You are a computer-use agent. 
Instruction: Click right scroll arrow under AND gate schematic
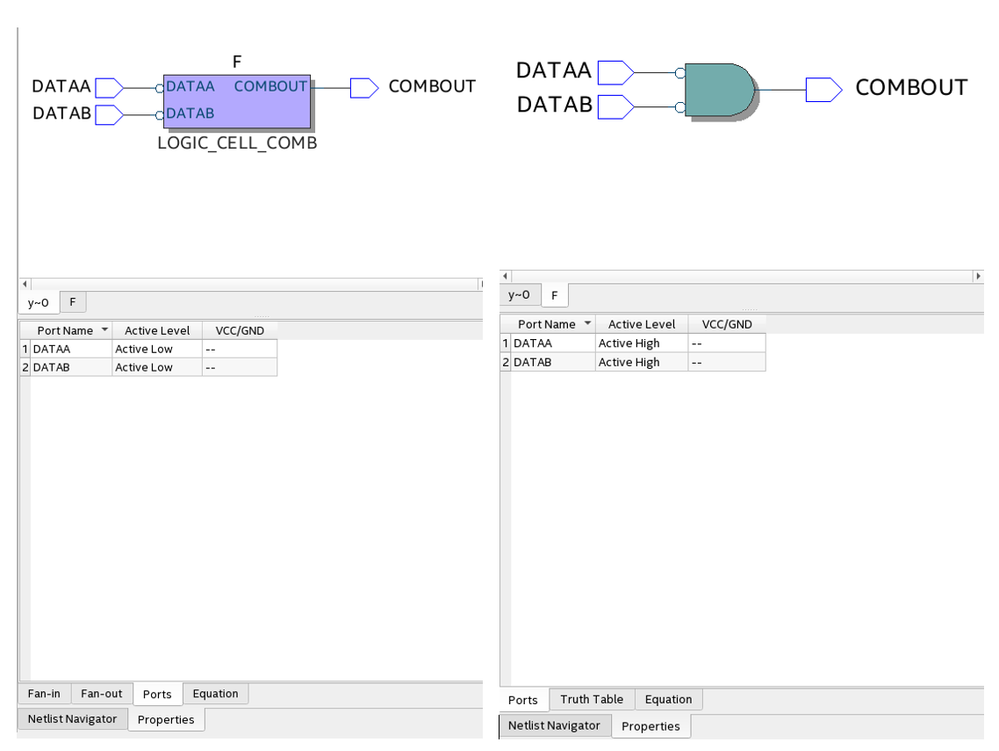(x=977, y=276)
